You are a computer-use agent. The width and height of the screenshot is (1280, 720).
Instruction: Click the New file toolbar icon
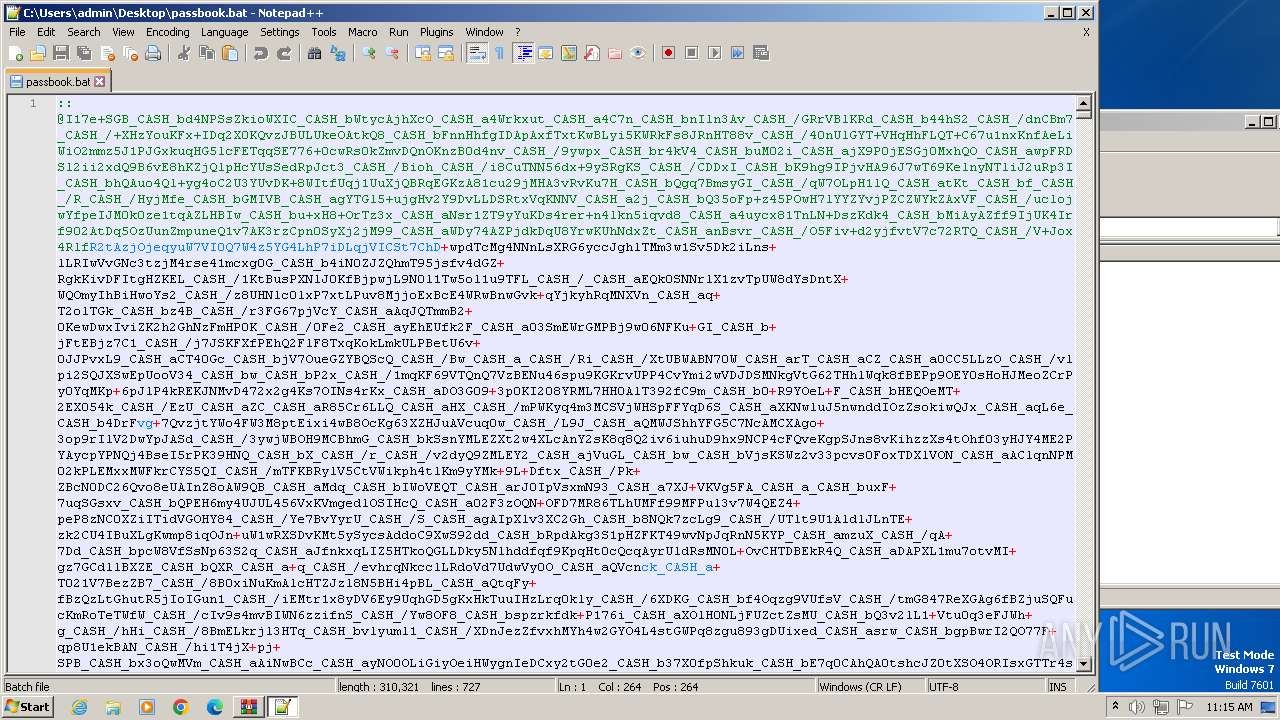point(16,53)
